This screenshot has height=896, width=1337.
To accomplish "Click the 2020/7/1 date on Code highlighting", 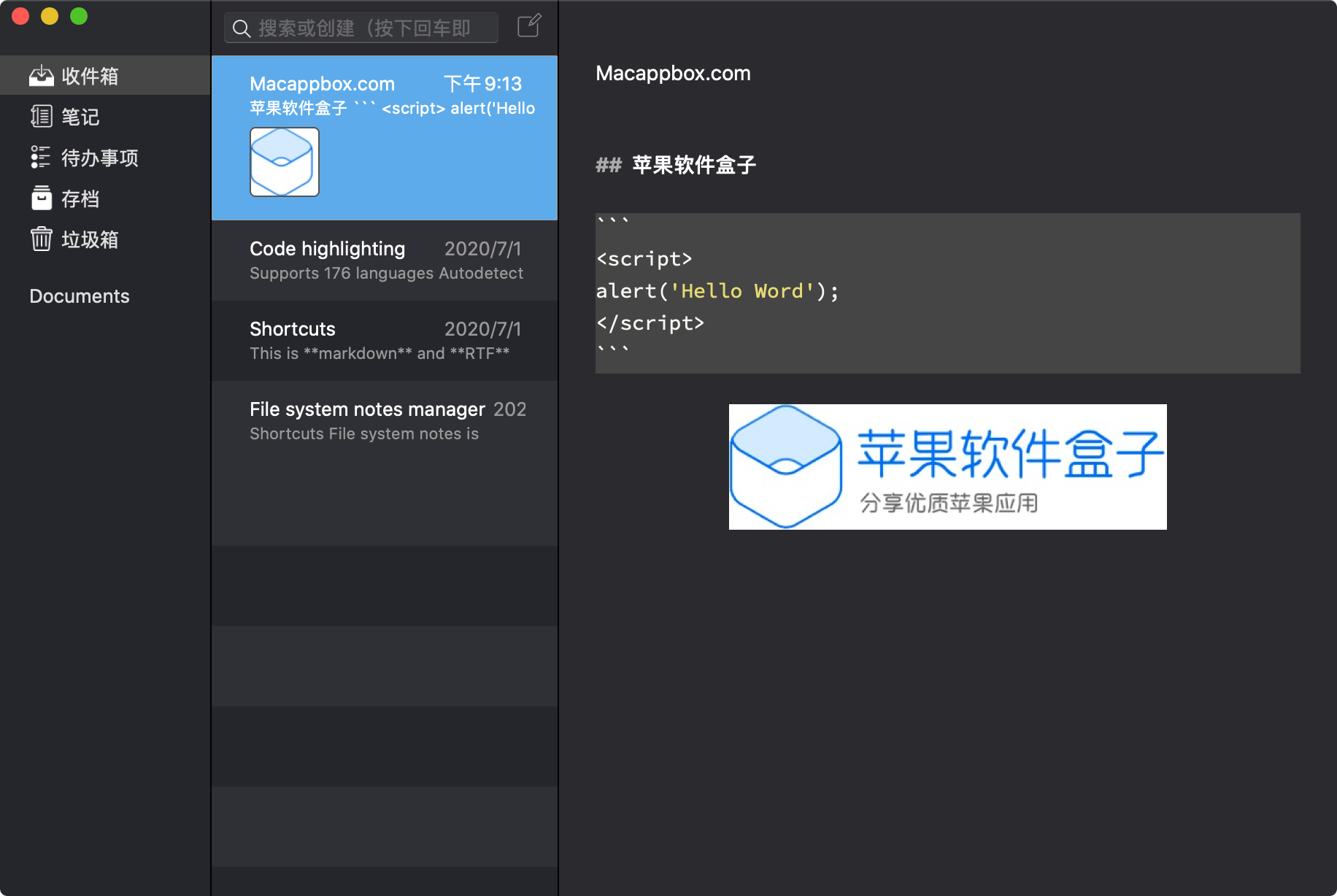I will pos(482,249).
